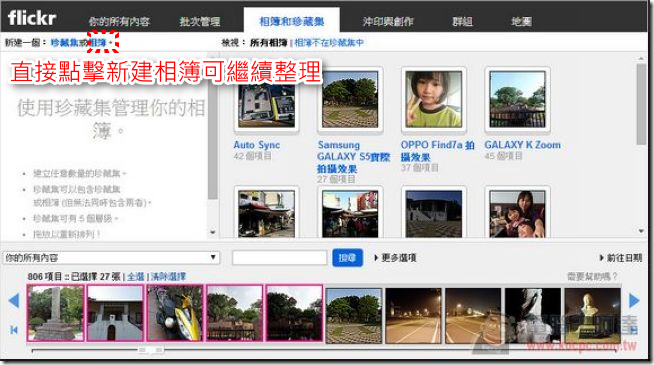
Task: Click the GALAXY K Zoom album title
Action: [522, 145]
